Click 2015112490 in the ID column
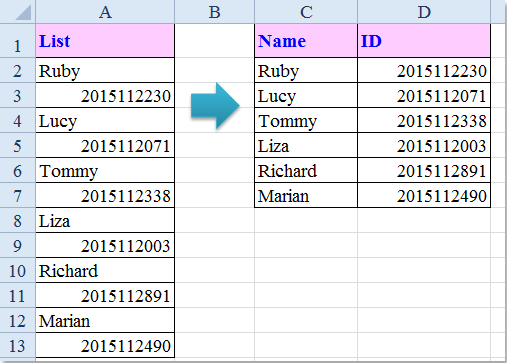507x363 pixels. pyautogui.click(x=424, y=195)
